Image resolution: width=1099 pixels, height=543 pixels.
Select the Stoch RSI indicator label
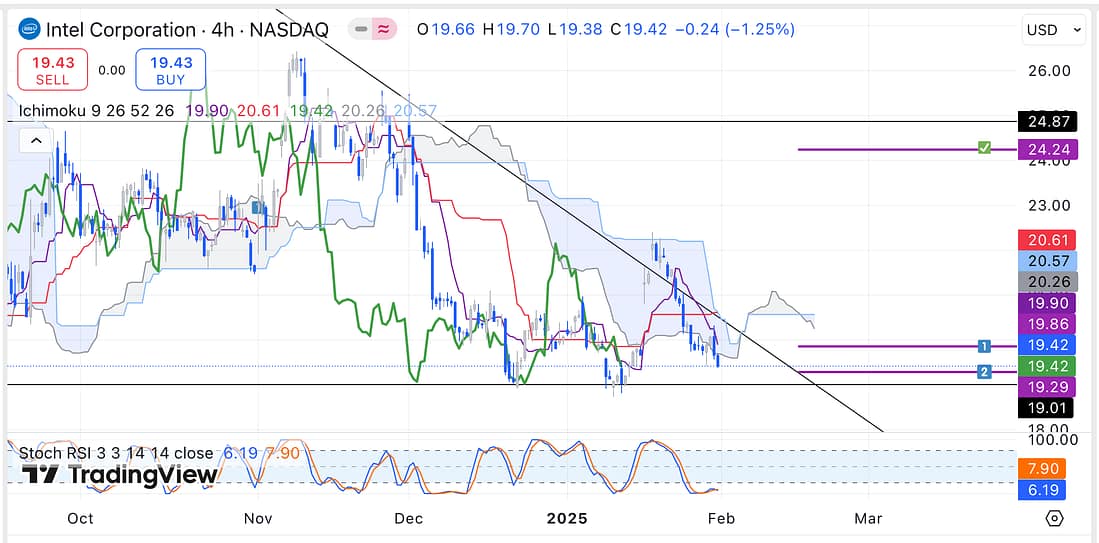click(x=117, y=453)
